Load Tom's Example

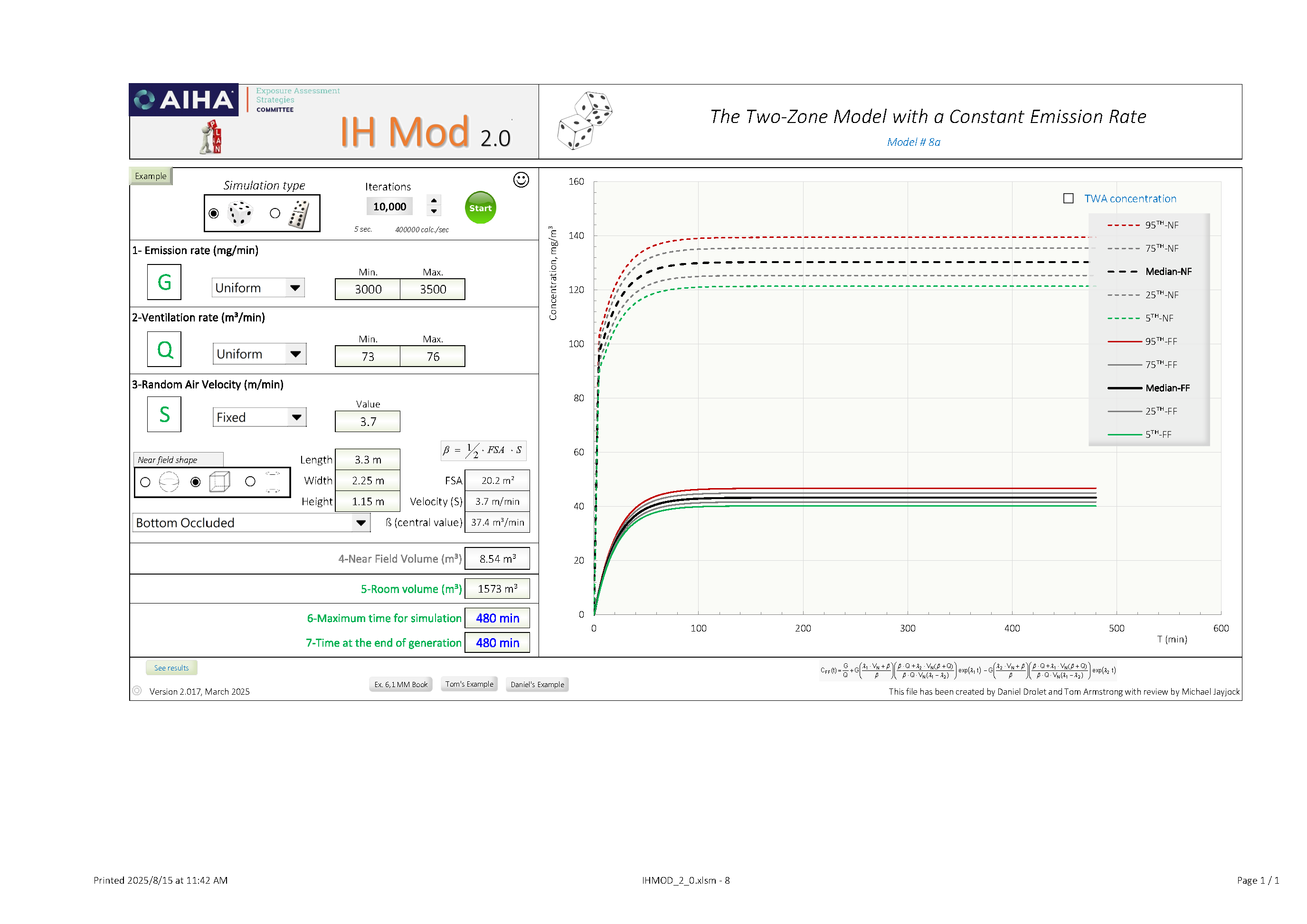tap(469, 685)
